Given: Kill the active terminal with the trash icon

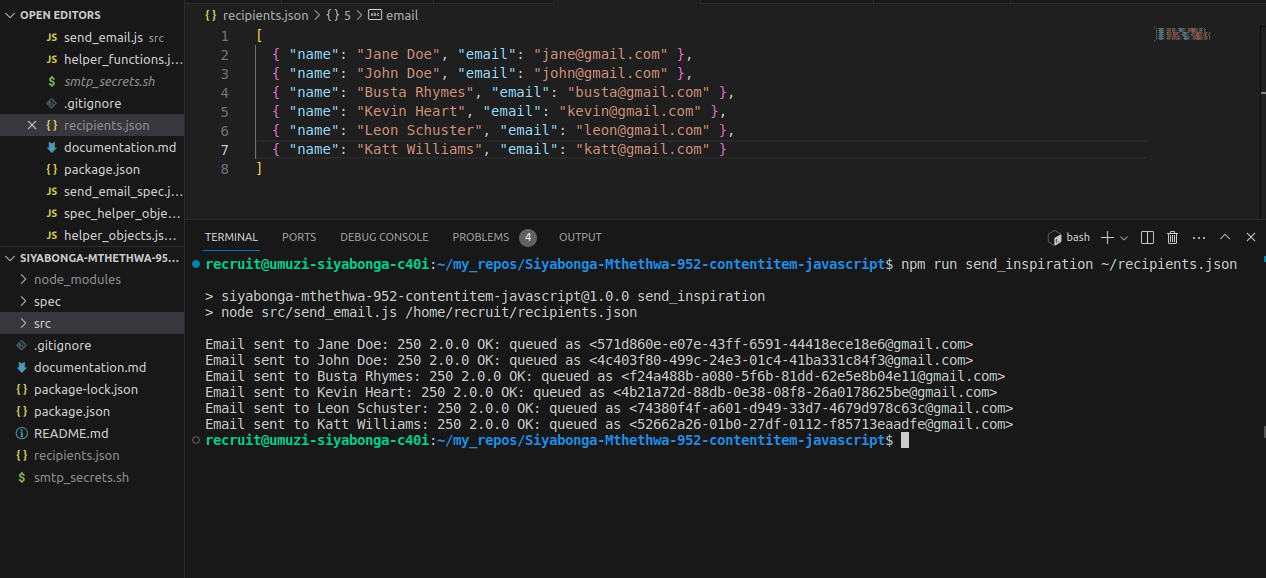Looking at the screenshot, I should [x=1171, y=237].
